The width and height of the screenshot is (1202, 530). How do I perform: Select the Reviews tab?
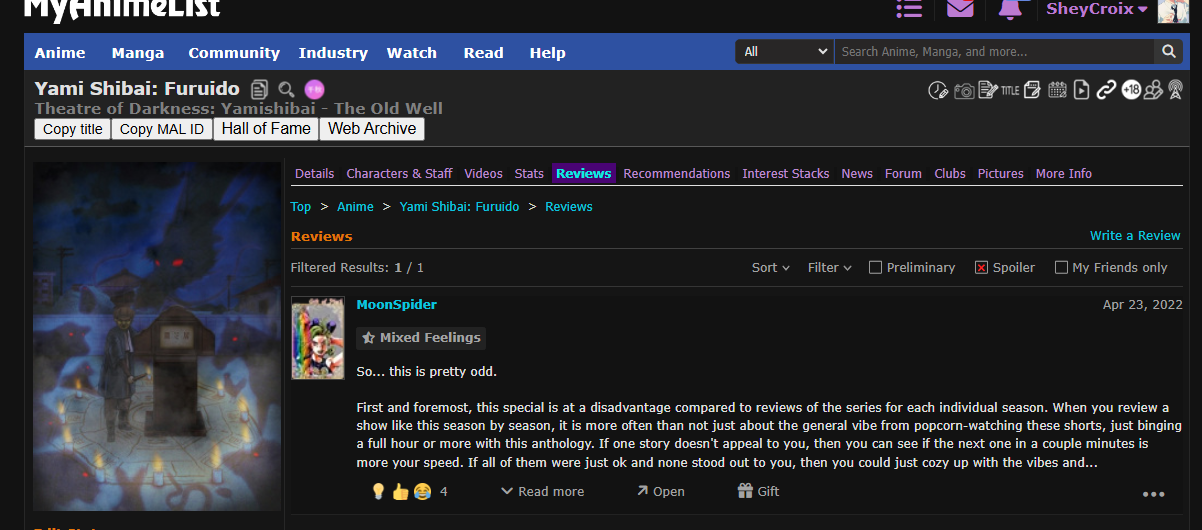584,174
